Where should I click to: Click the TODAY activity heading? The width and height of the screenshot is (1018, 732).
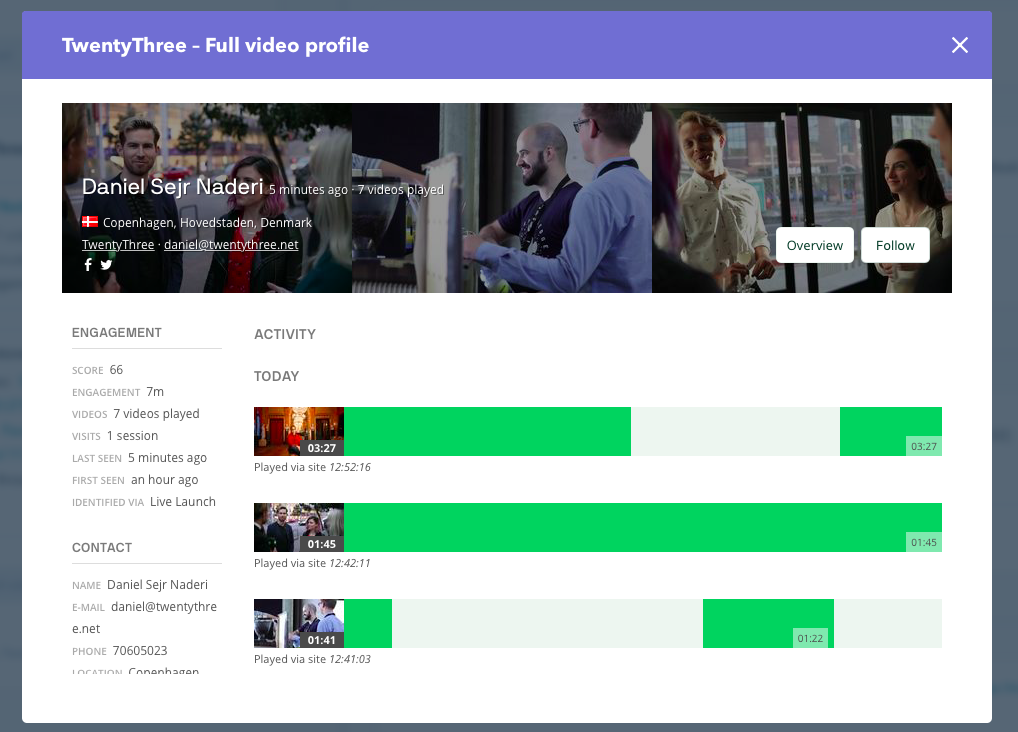(277, 377)
